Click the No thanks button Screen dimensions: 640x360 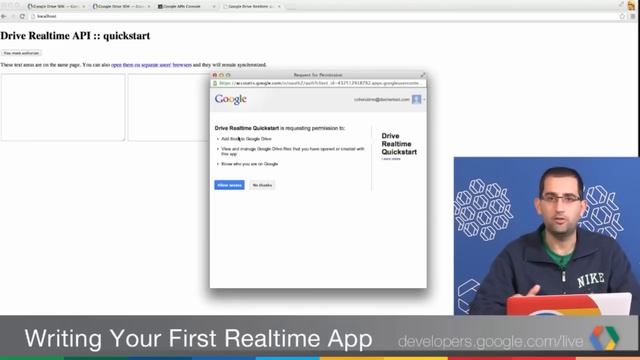262,185
